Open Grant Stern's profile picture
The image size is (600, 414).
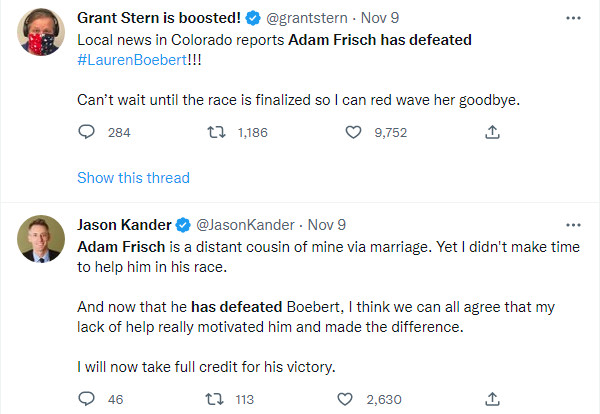coord(41,32)
